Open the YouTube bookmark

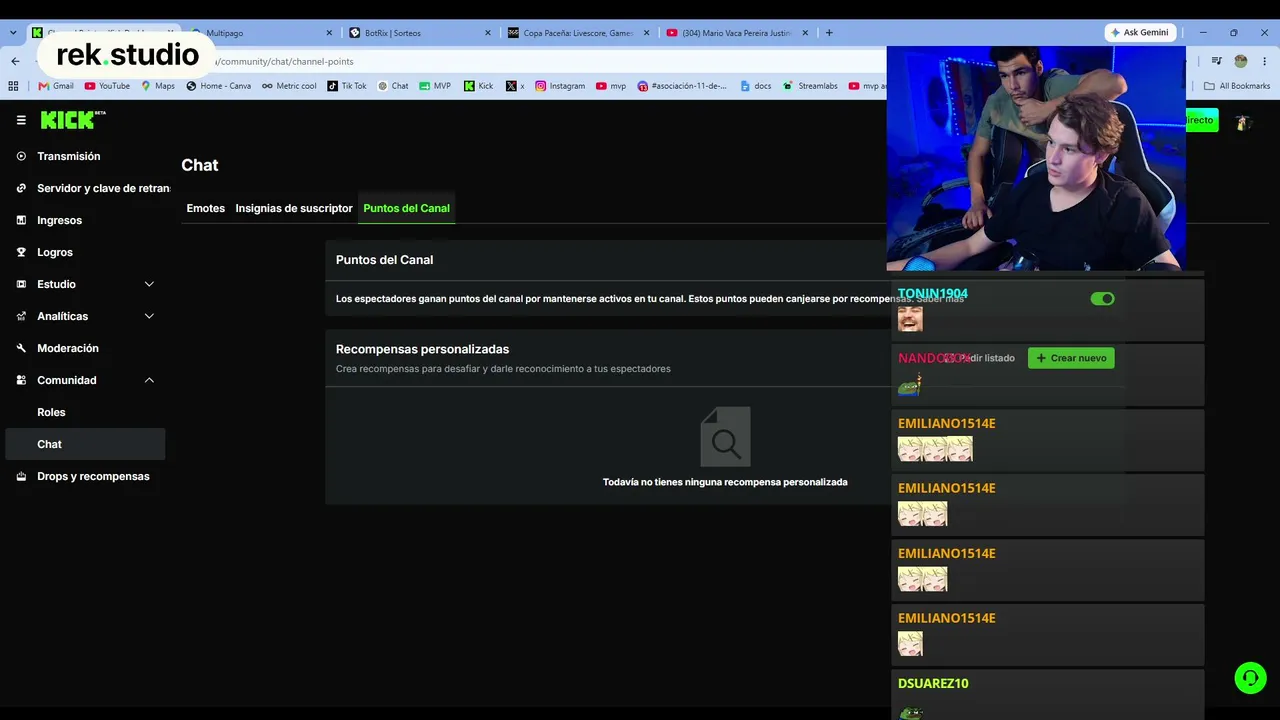click(x=108, y=86)
